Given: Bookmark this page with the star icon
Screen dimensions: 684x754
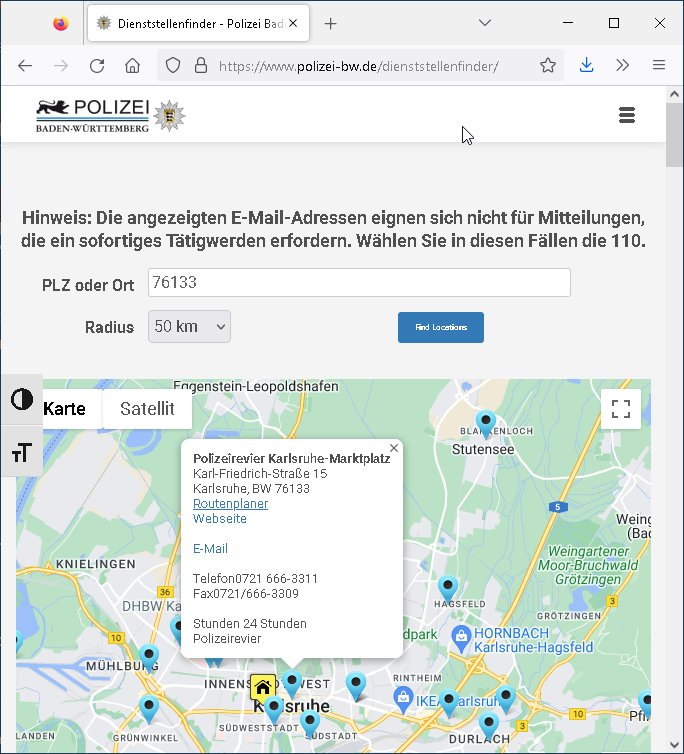Looking at the screenshot, I should click(x=548, y=66).
